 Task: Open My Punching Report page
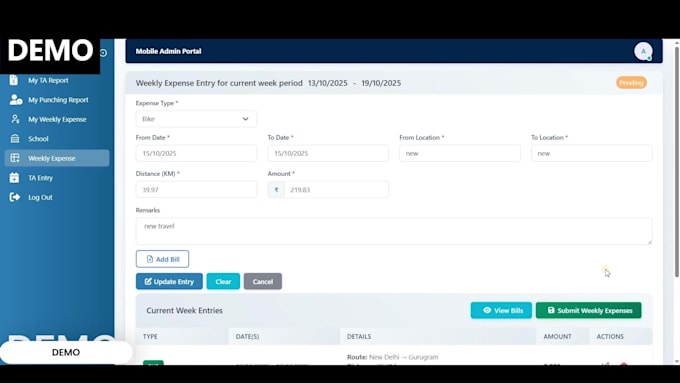[57, 100]
